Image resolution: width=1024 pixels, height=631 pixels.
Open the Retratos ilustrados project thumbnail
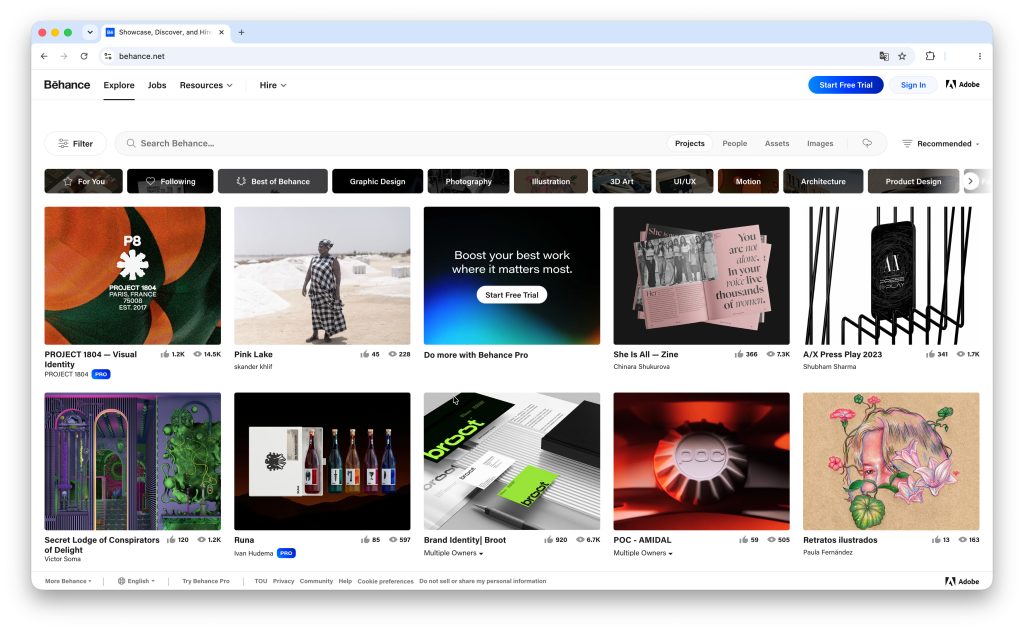click(891, 461)
